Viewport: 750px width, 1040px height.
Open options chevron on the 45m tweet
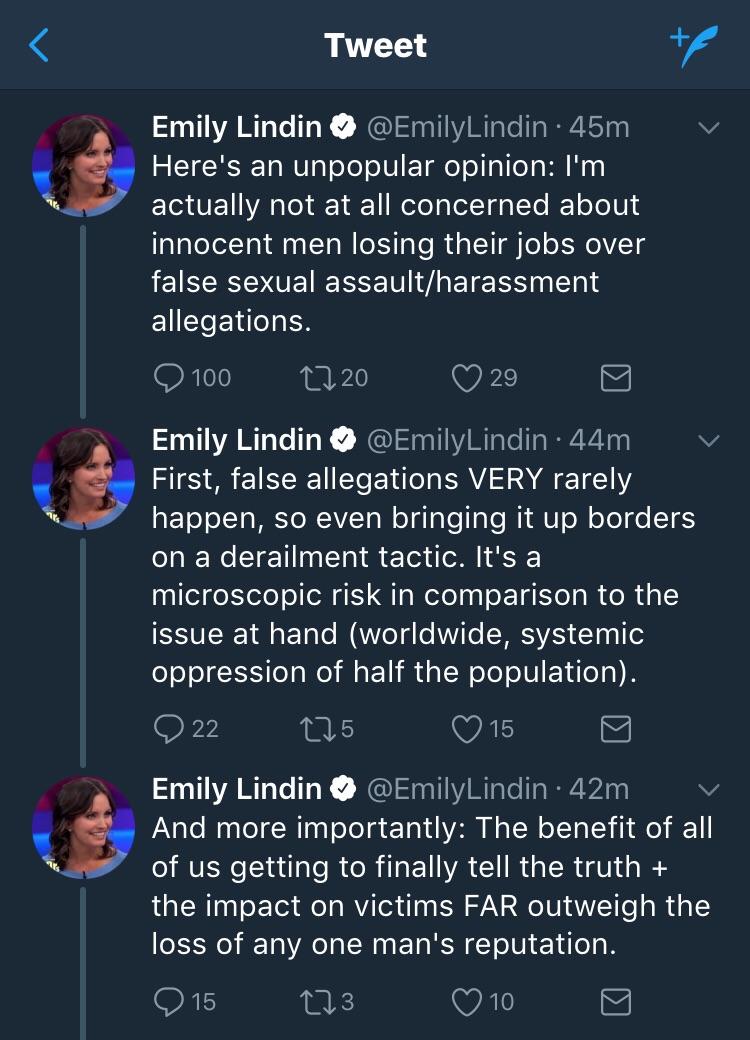[708, 128]
